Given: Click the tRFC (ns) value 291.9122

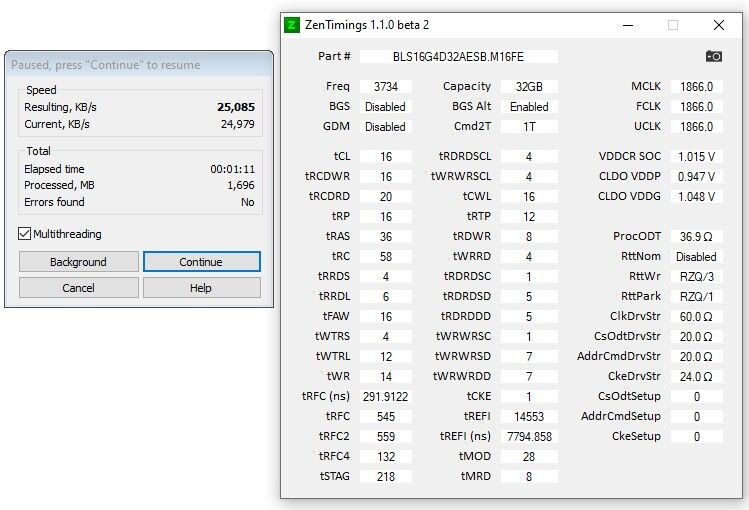Looking at the screenshot, I should tap(386, 396).
